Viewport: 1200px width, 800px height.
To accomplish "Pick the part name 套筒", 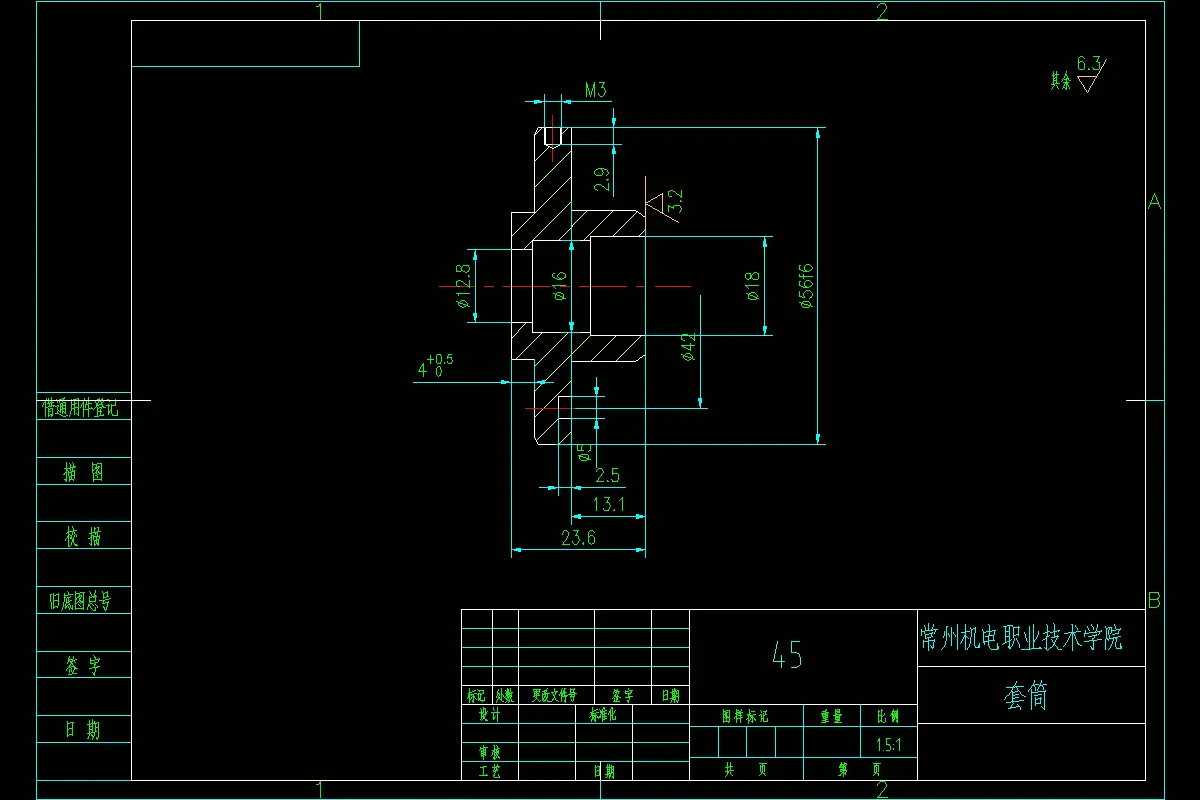I will (1025, 696).
